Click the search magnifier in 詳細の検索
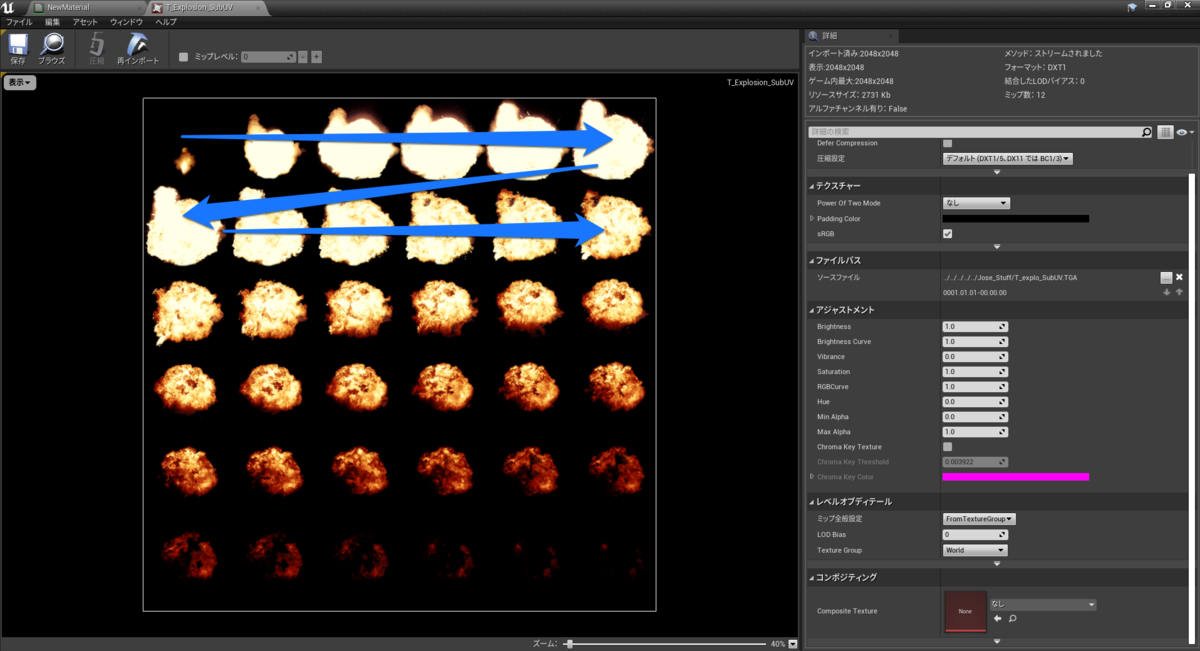This screenshot has width=1200, height=651. (1146, 132)
